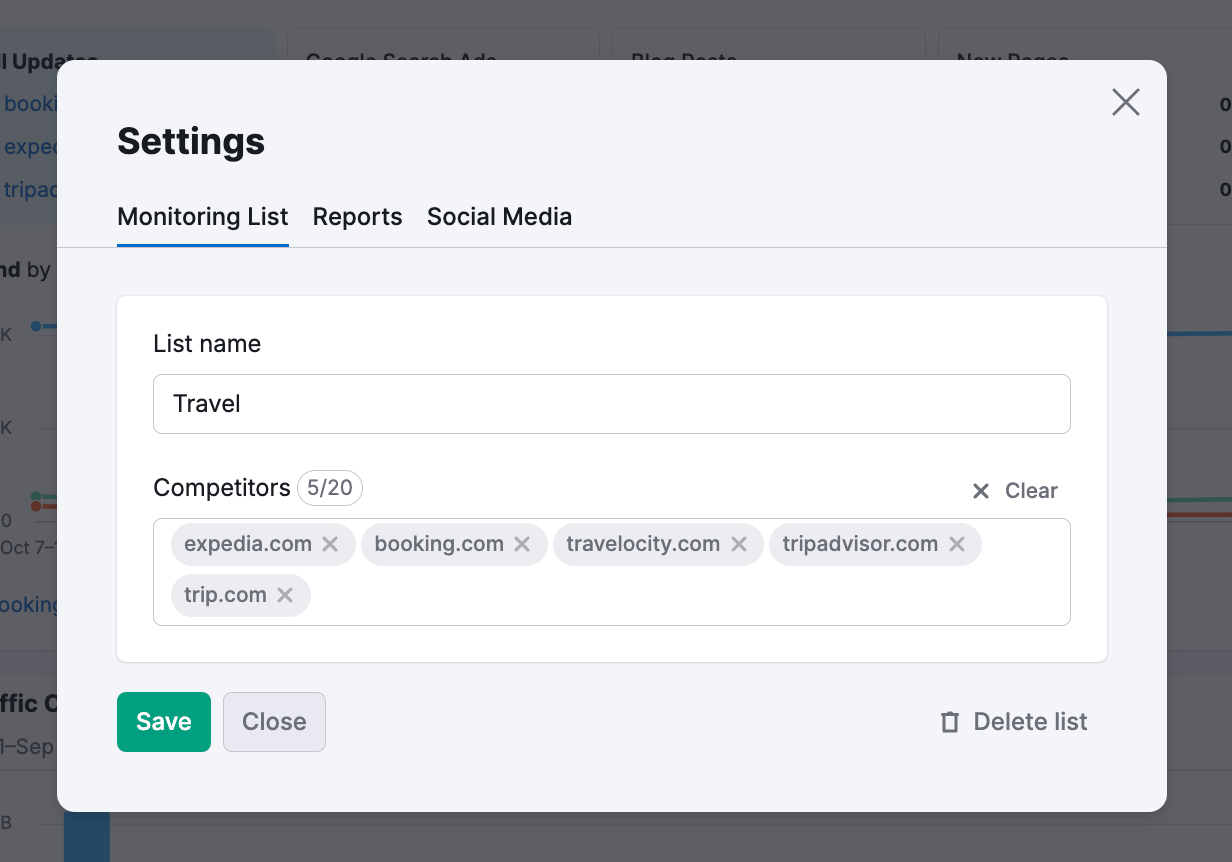Select the Monitoring List tab
The width and height of the screenshot is (1232, 862).
(x=202, y=216)
